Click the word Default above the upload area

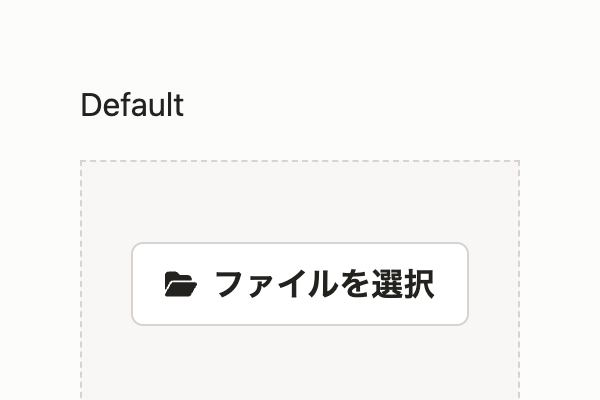pyautogui.click(x=132, y=104)
